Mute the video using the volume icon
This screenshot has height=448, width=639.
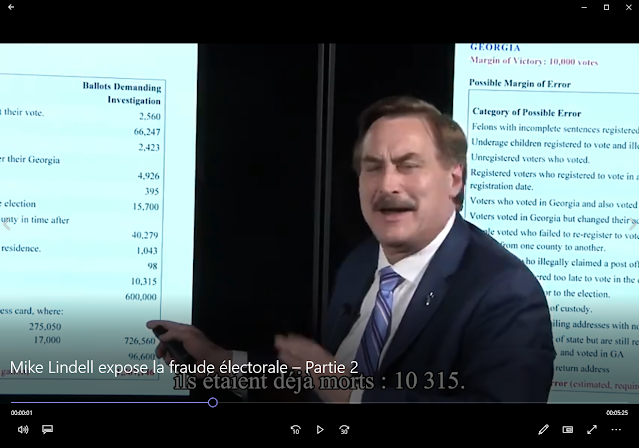coord(22,429)
